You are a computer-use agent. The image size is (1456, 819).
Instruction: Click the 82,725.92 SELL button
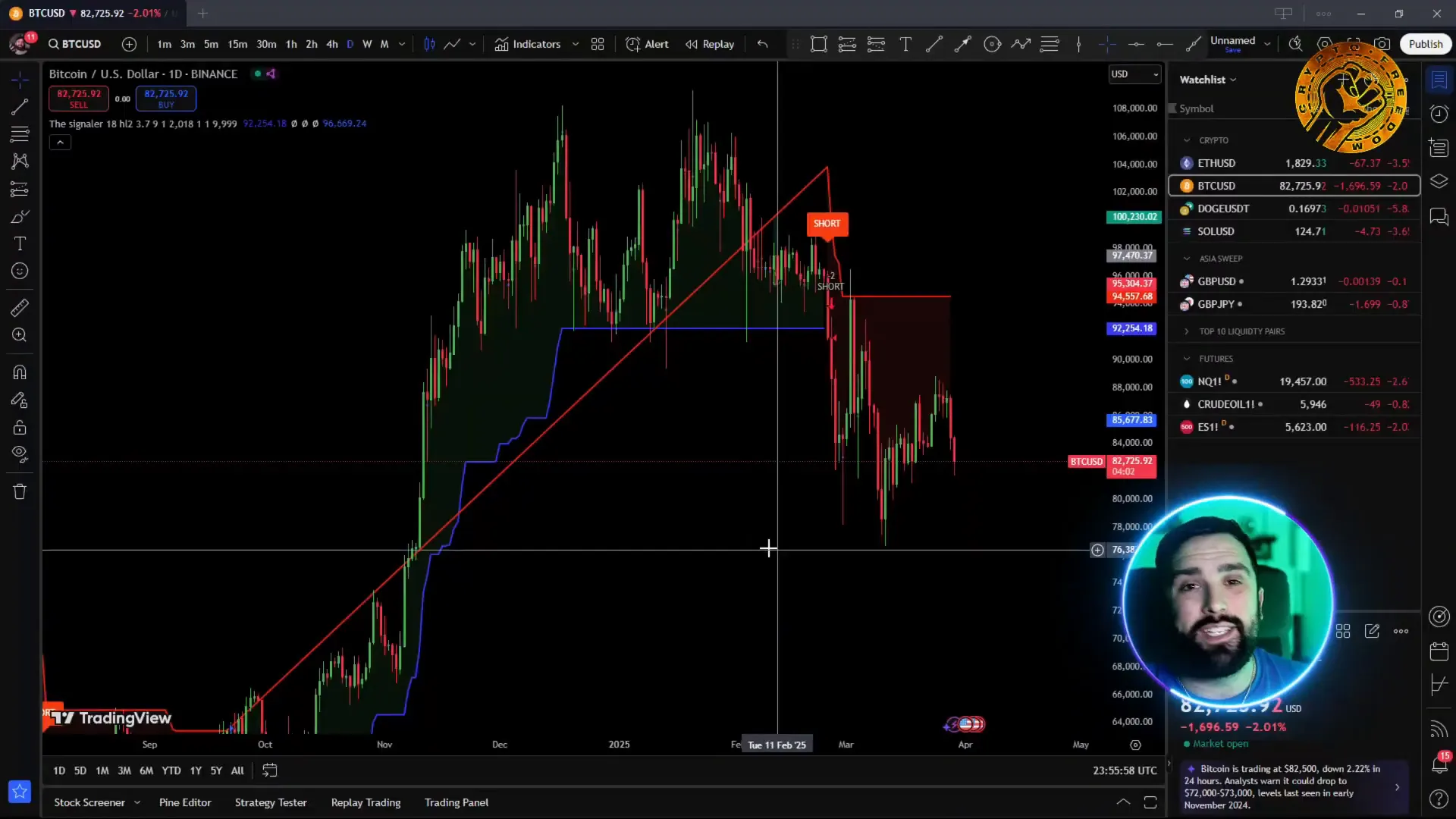pos(79,98)
